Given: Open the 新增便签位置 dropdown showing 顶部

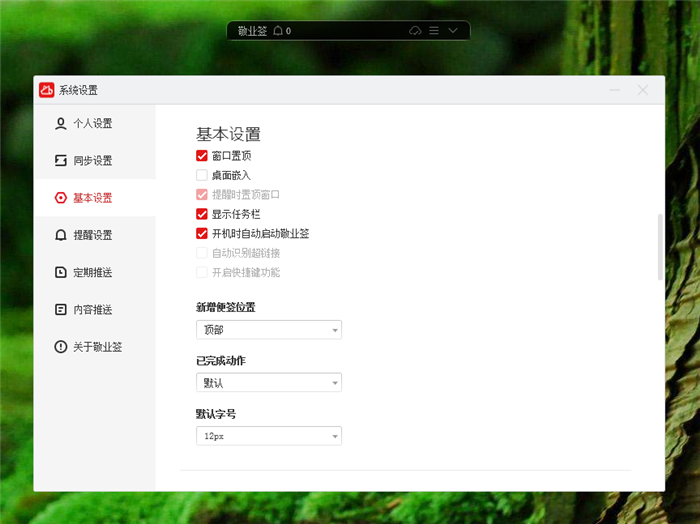Looking at the screenshot, I should pyautogui.click(x=269, y=330).
